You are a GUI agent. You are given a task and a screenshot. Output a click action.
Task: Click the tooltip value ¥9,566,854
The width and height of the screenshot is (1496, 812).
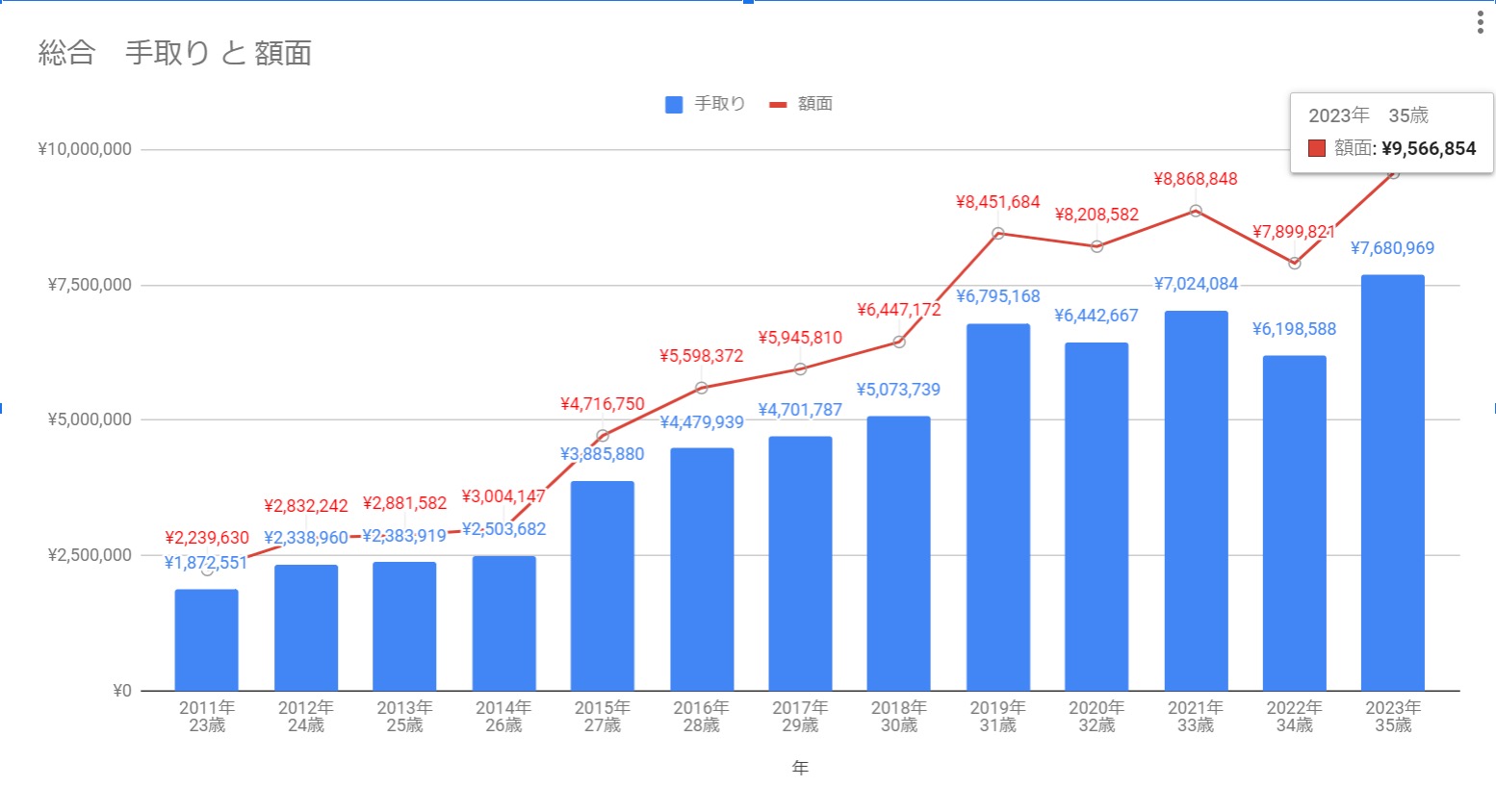pyautogui.click(x=1429, y=148)
